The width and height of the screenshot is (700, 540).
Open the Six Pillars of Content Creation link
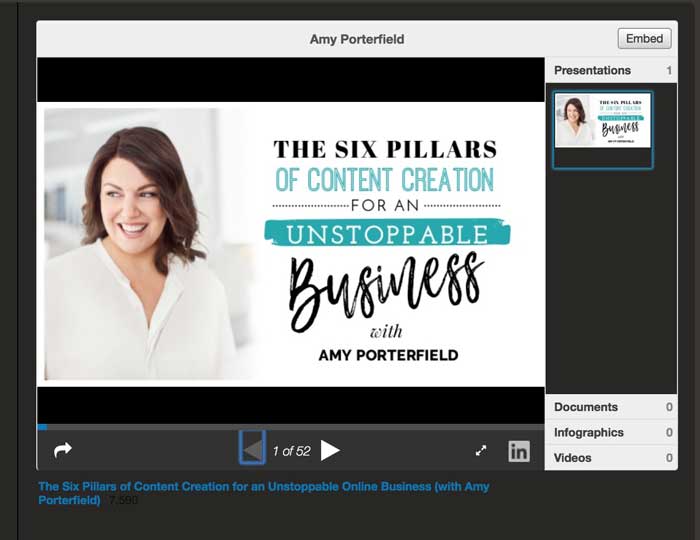coord(264,493)
